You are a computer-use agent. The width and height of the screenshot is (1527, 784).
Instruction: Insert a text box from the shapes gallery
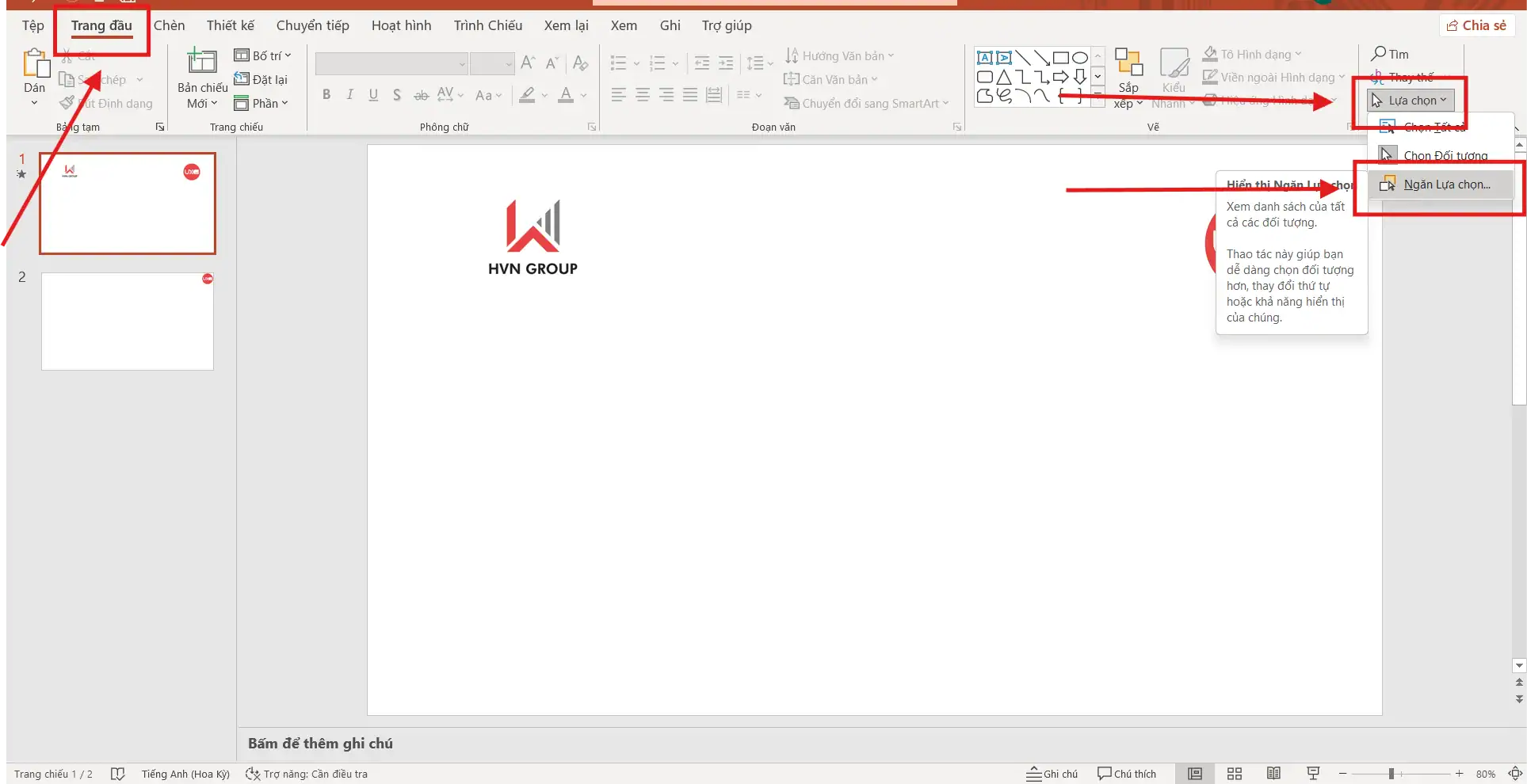(985, 57)
